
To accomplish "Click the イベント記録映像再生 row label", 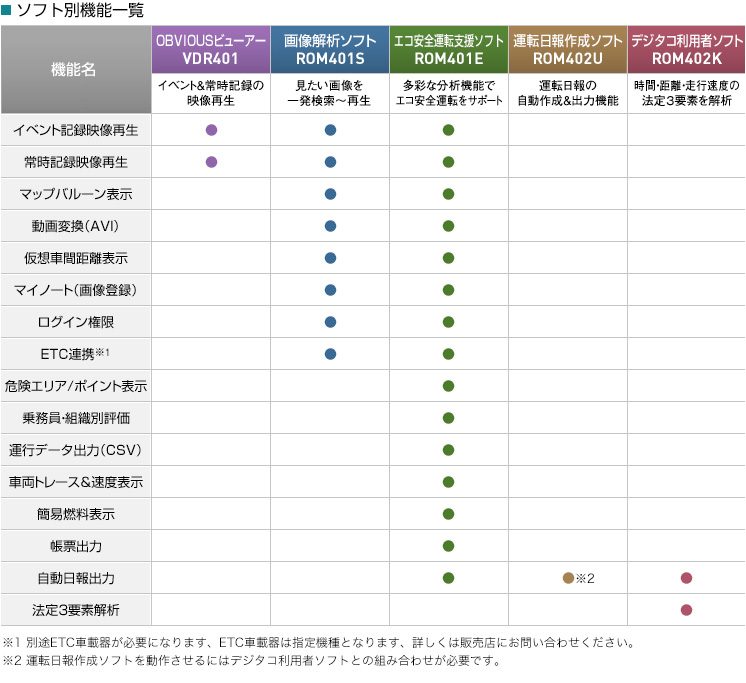I will (x=76, y=130).
